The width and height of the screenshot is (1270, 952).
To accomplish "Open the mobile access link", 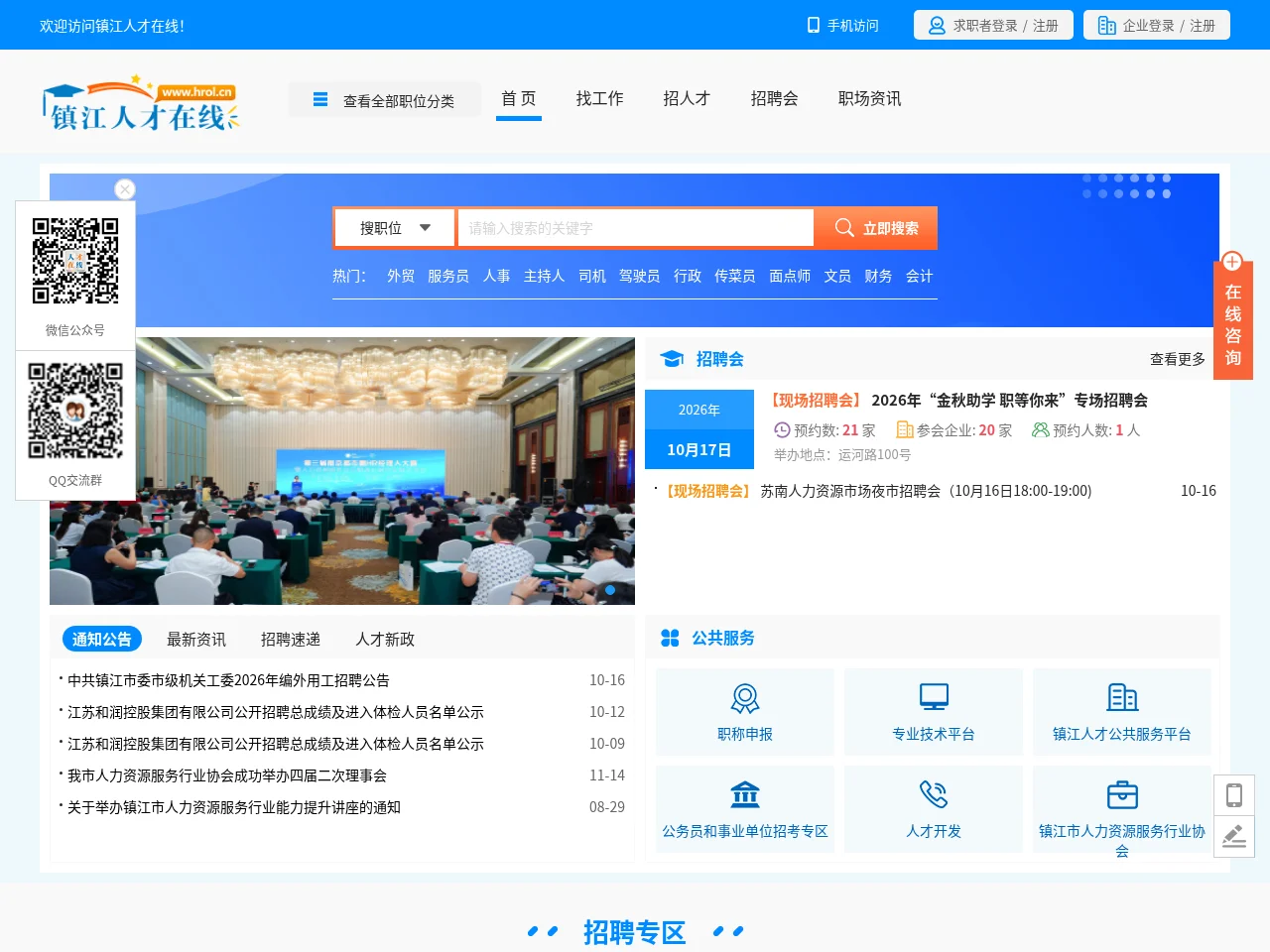I will [843, 26].
